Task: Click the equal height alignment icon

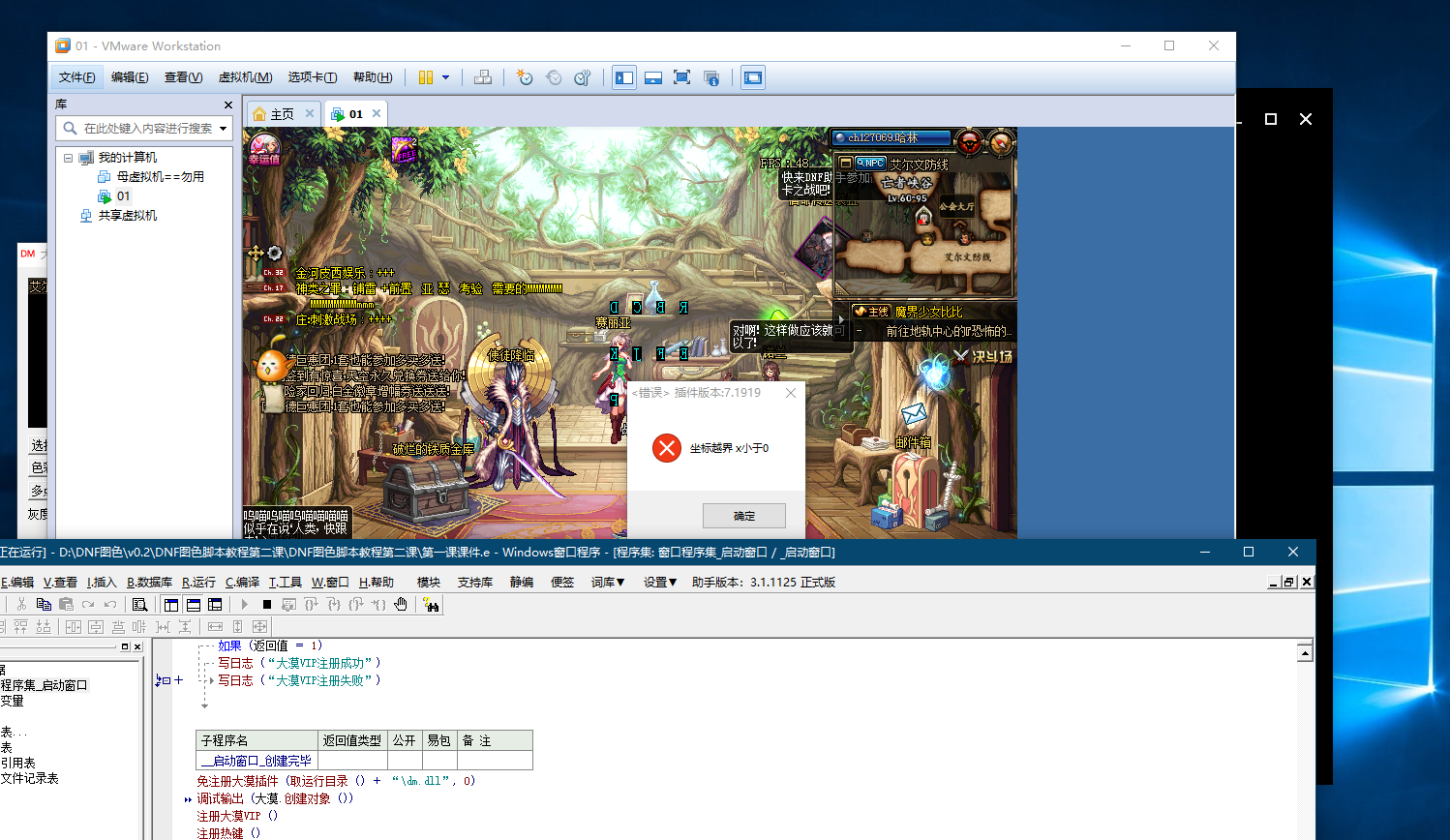Action: (237, 626)
